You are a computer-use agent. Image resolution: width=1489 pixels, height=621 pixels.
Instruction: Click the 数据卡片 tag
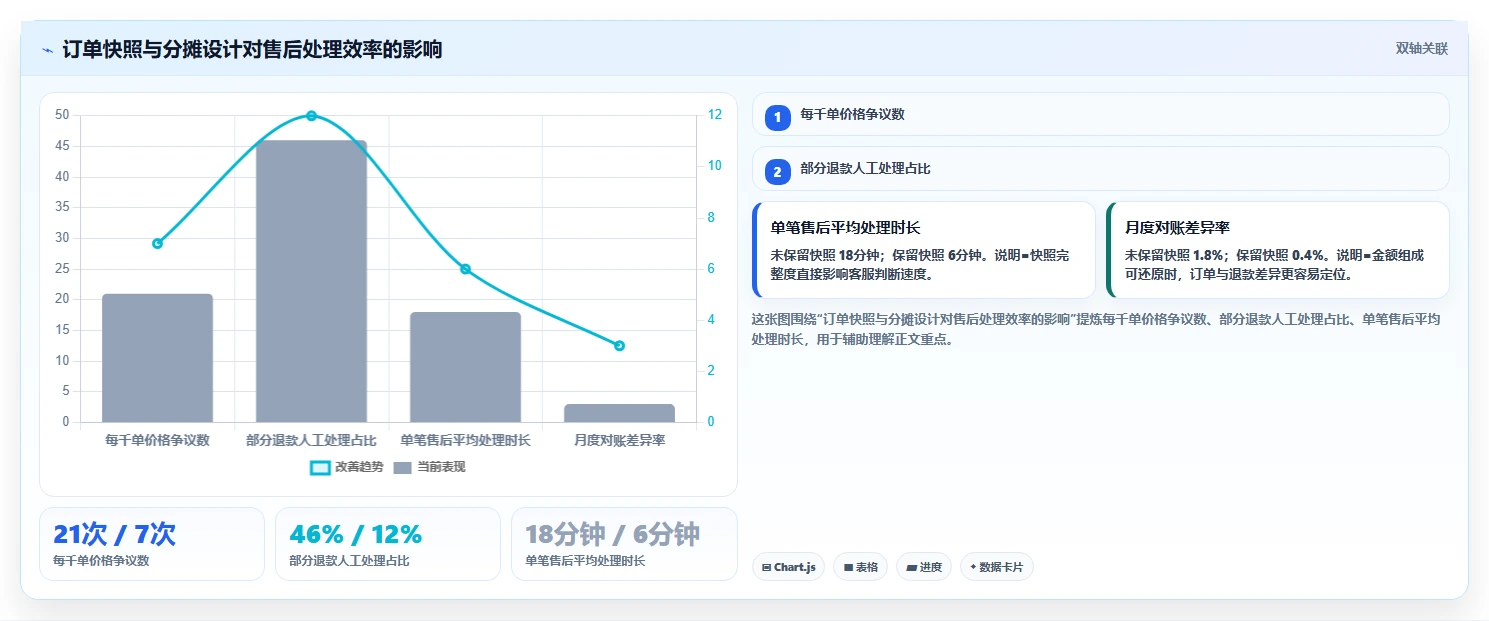pyautogui.click(x=996, y=567)
